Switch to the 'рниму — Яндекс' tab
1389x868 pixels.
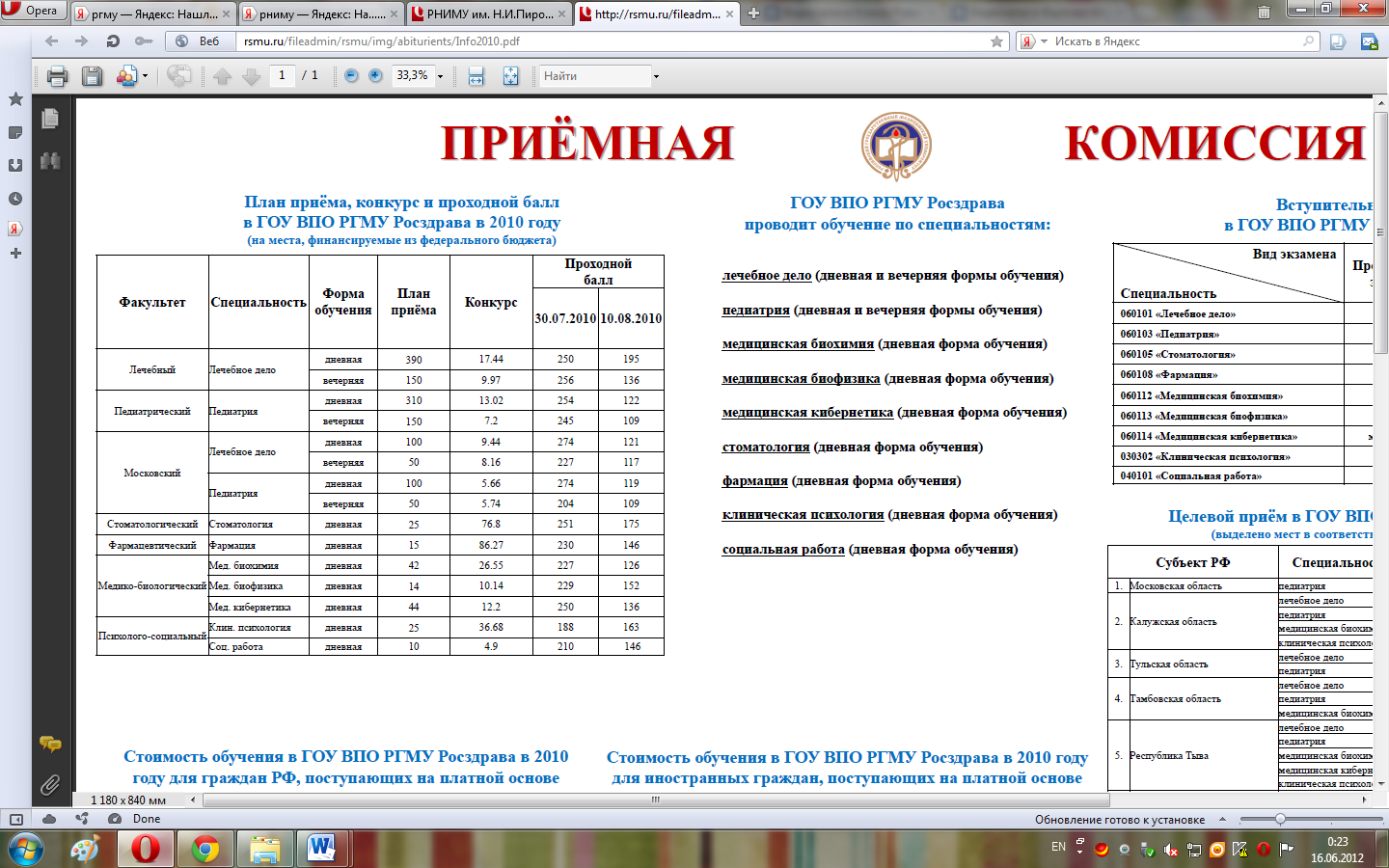tap(321, 14)
